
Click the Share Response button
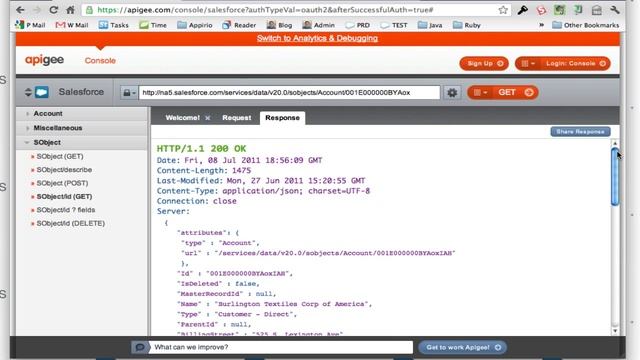(580, 131)
